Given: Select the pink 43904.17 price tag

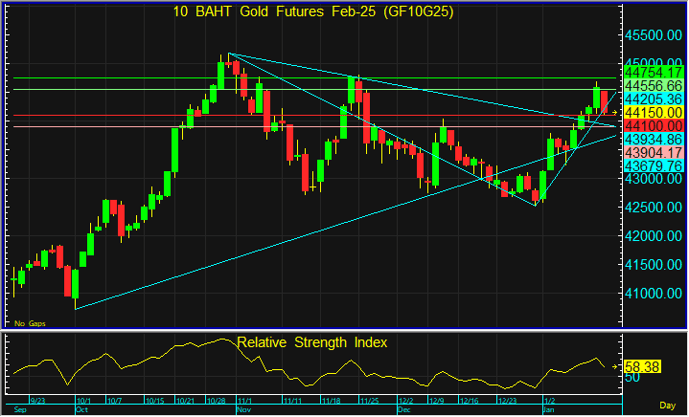Looking at the screenshot, I should (x=652, y=152).
